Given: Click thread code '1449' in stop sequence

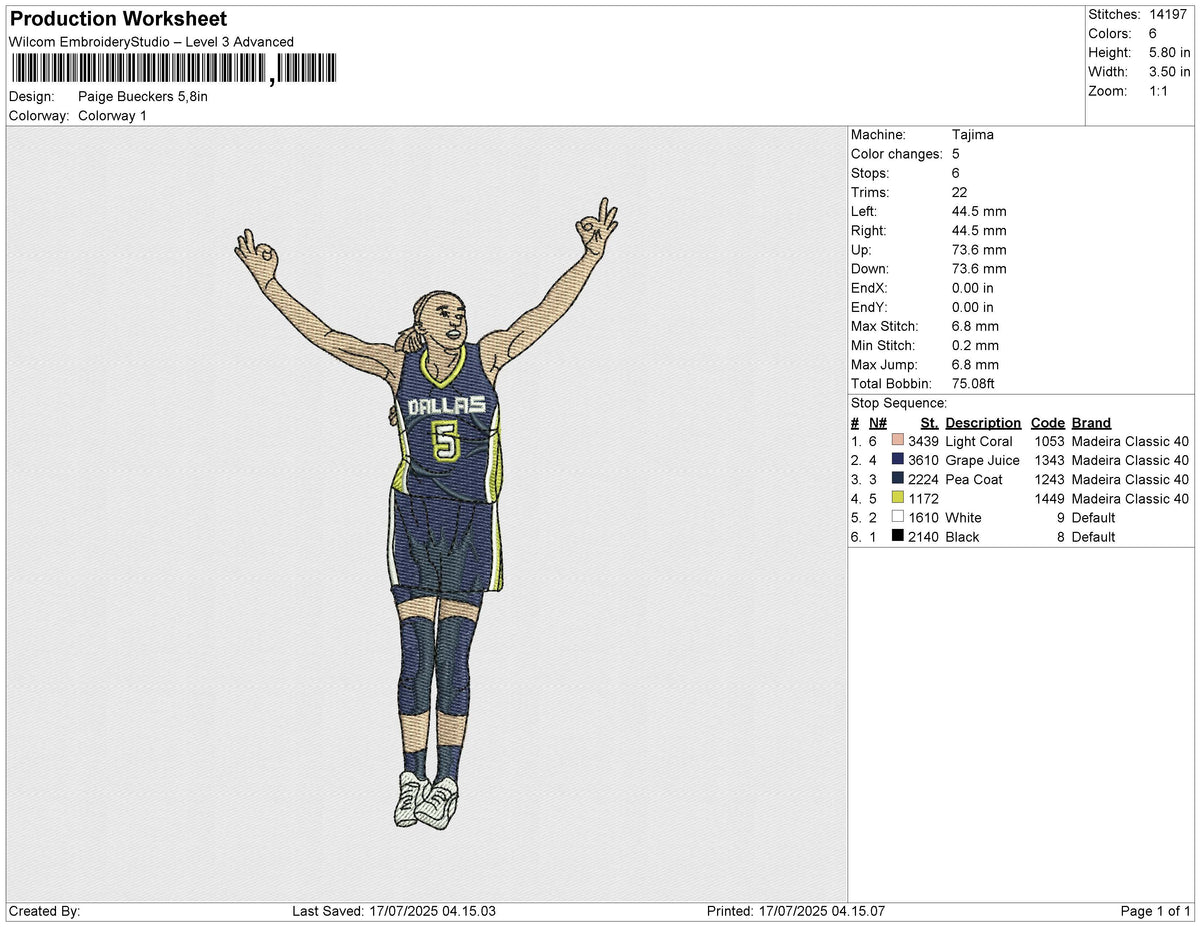Looking at the screenshot, I should tap(1051, 498).
